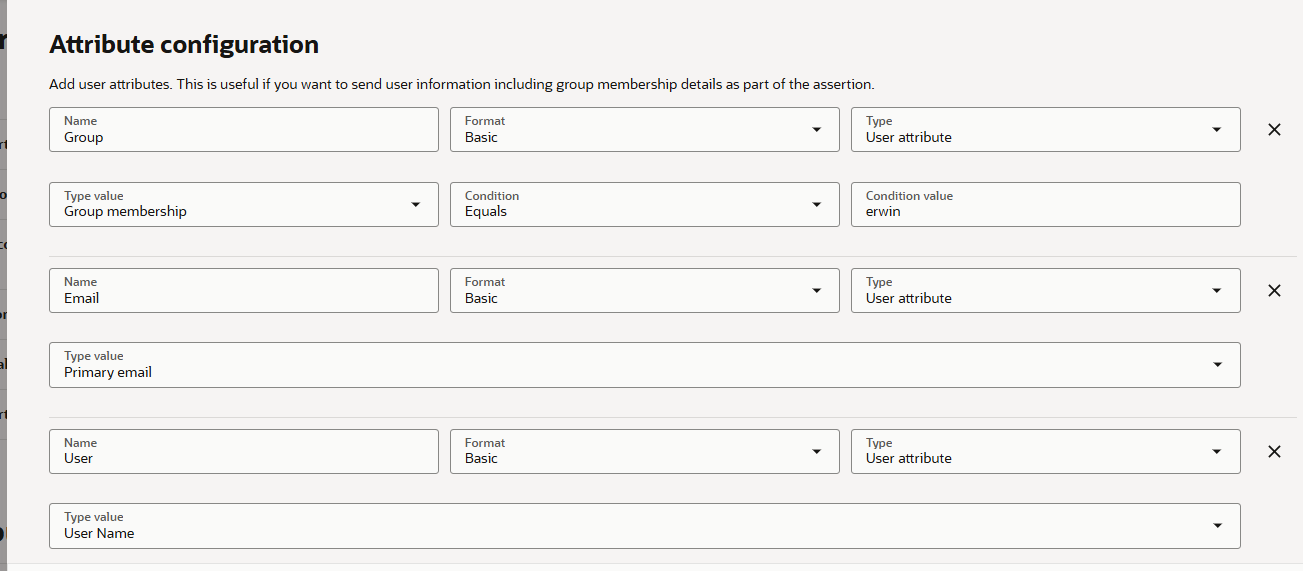Remove the Group attribute row
Viewport: 1303px width, 571px height.
[x=1274, y=130]
